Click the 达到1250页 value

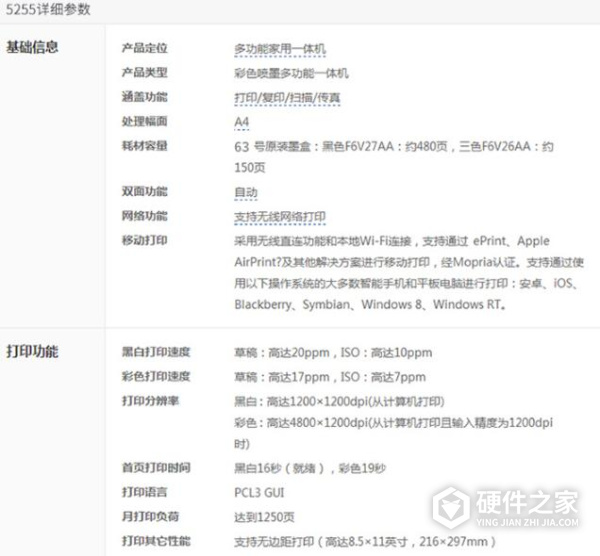(264, 517)
